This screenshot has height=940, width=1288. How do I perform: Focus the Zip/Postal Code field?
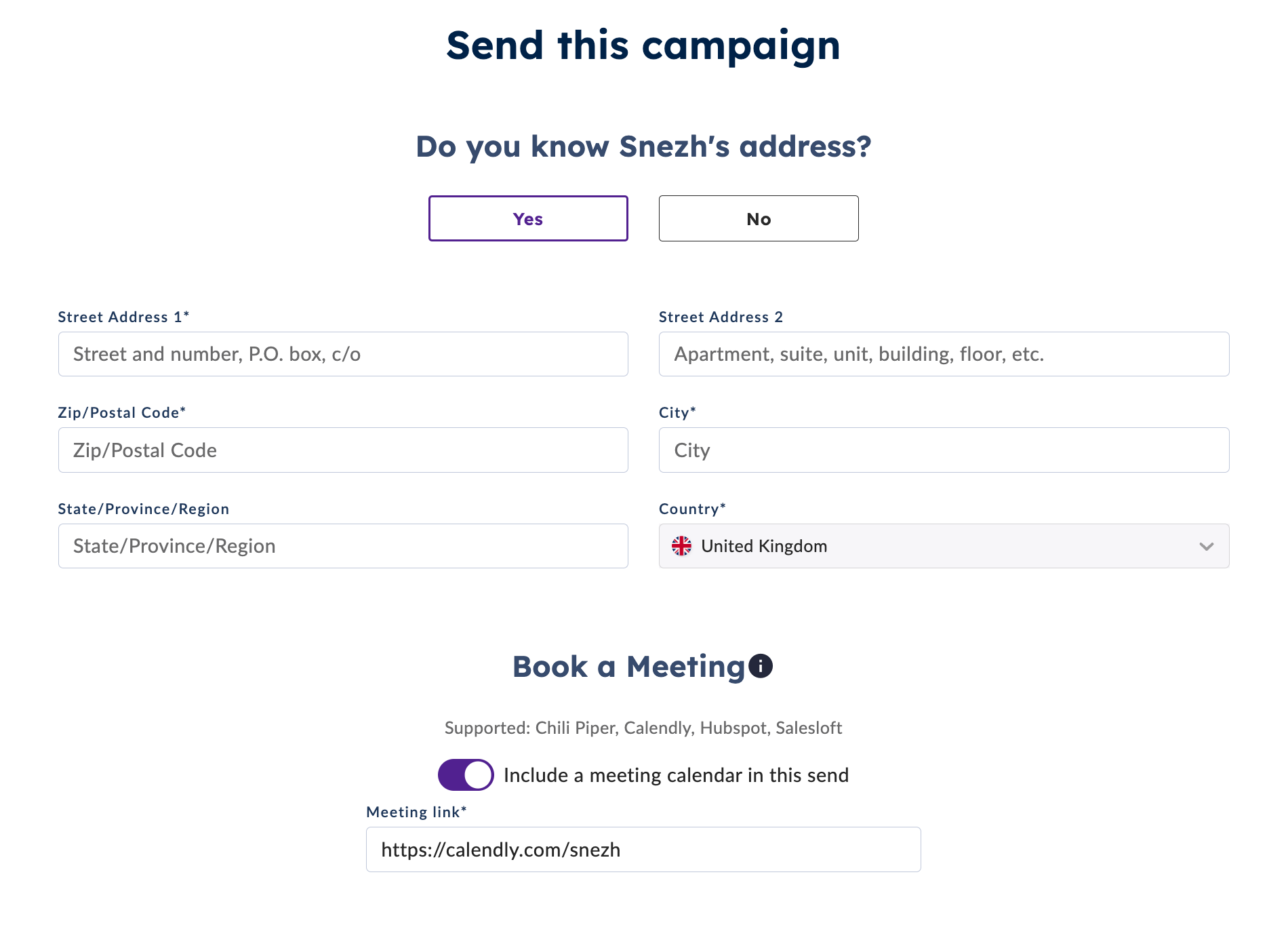[342, 450]
